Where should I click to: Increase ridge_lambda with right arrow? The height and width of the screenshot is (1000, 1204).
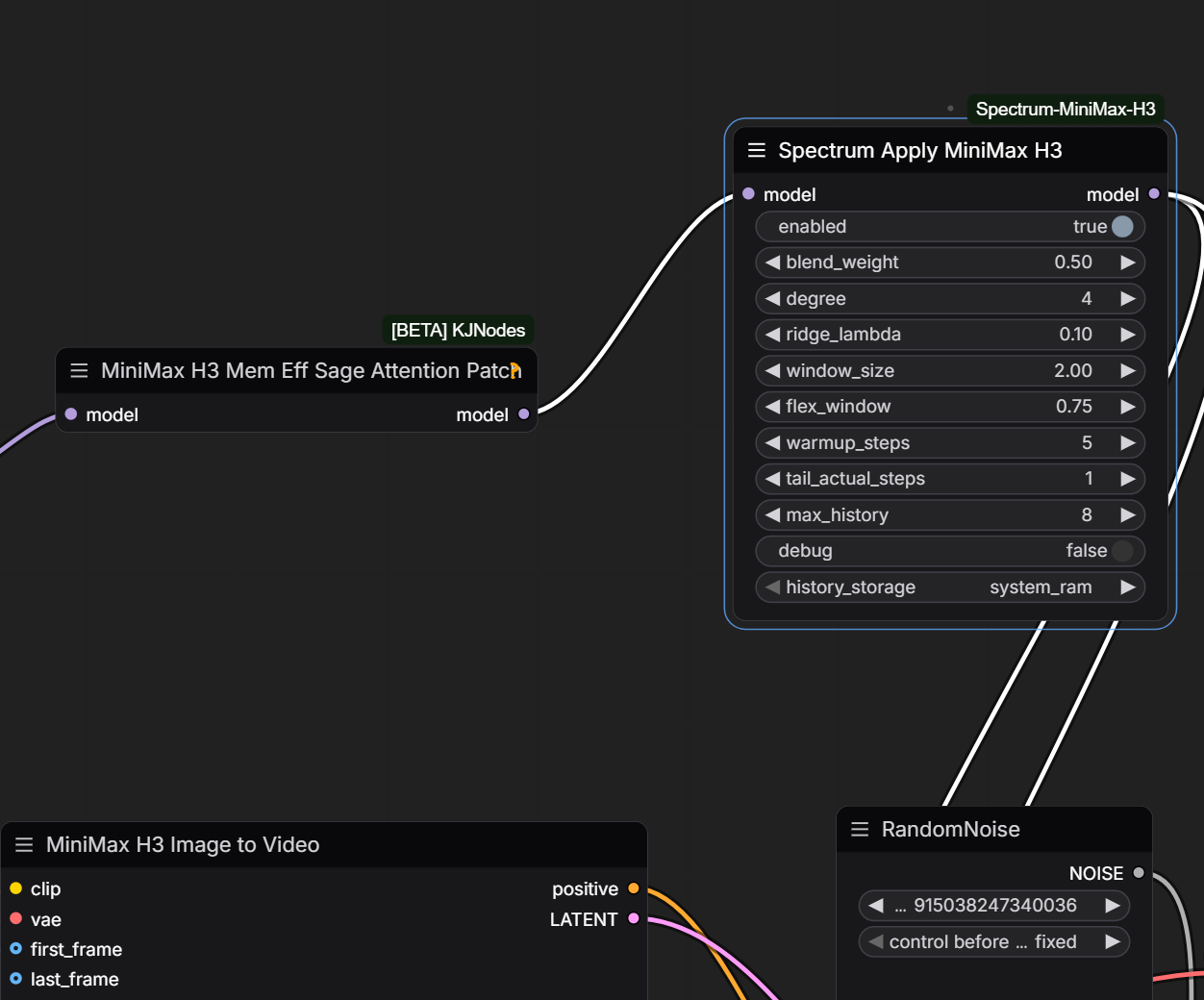1128,335
